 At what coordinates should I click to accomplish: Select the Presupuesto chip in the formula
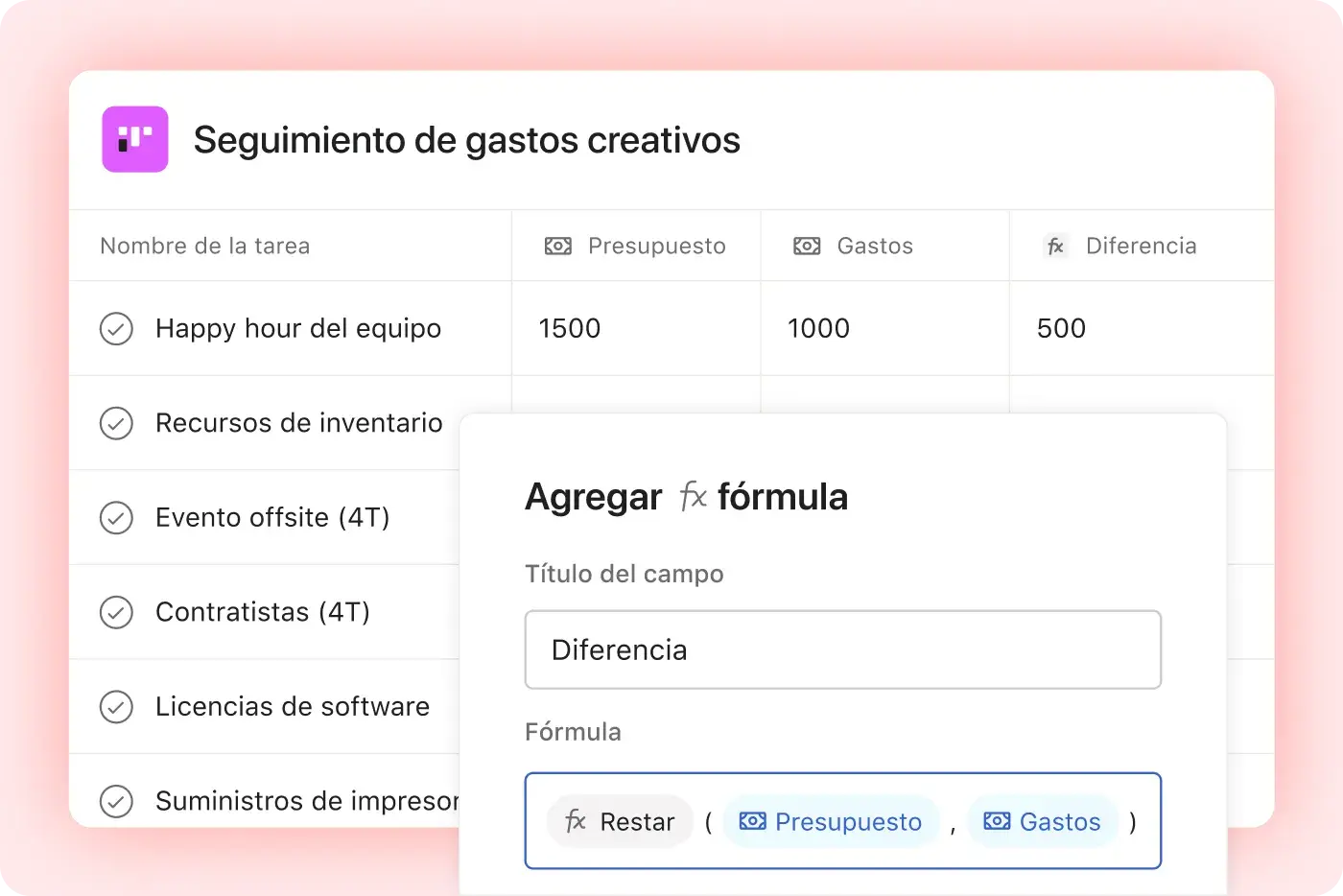click(x=831, y=822)
